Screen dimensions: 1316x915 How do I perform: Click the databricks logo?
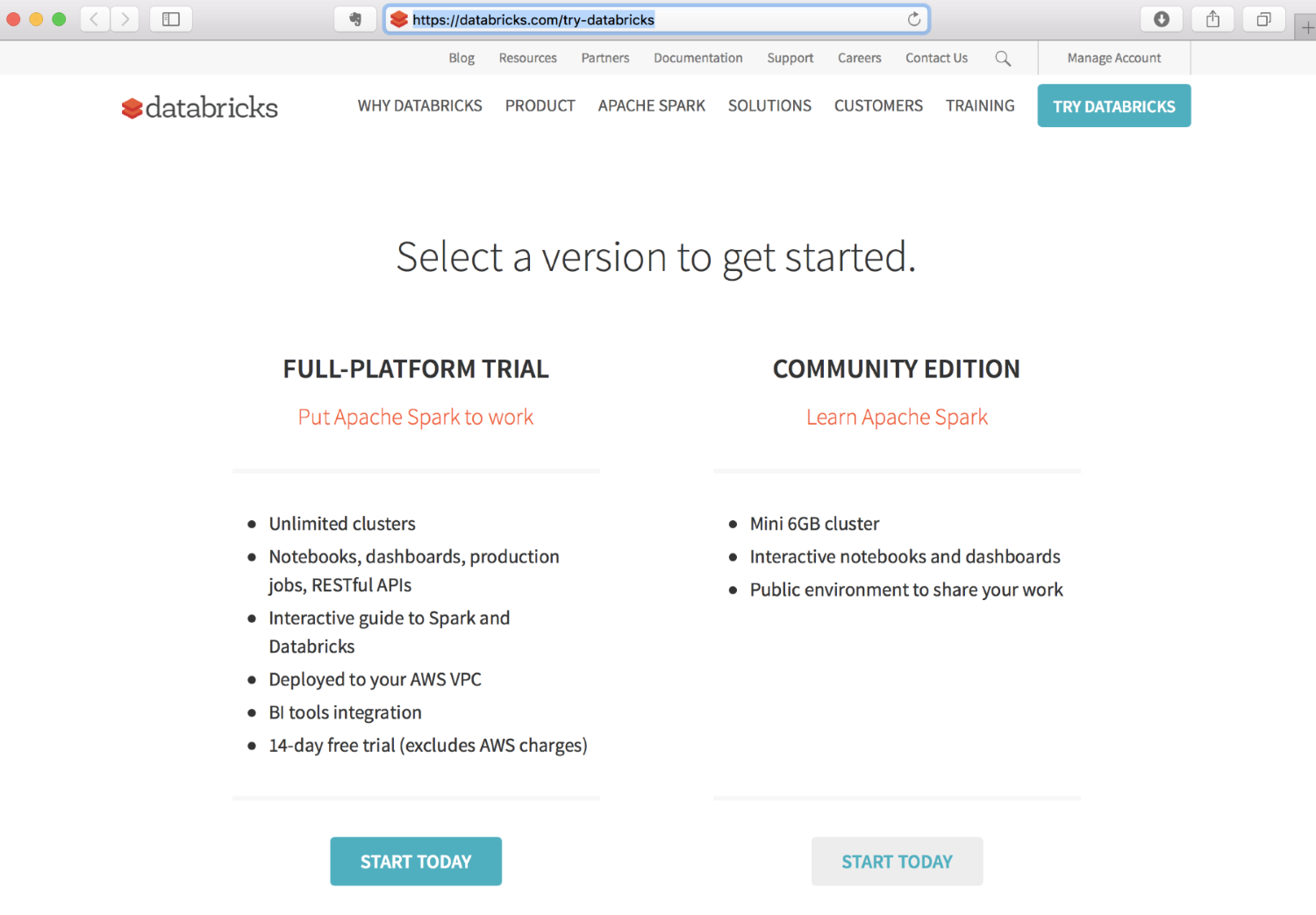200,108
